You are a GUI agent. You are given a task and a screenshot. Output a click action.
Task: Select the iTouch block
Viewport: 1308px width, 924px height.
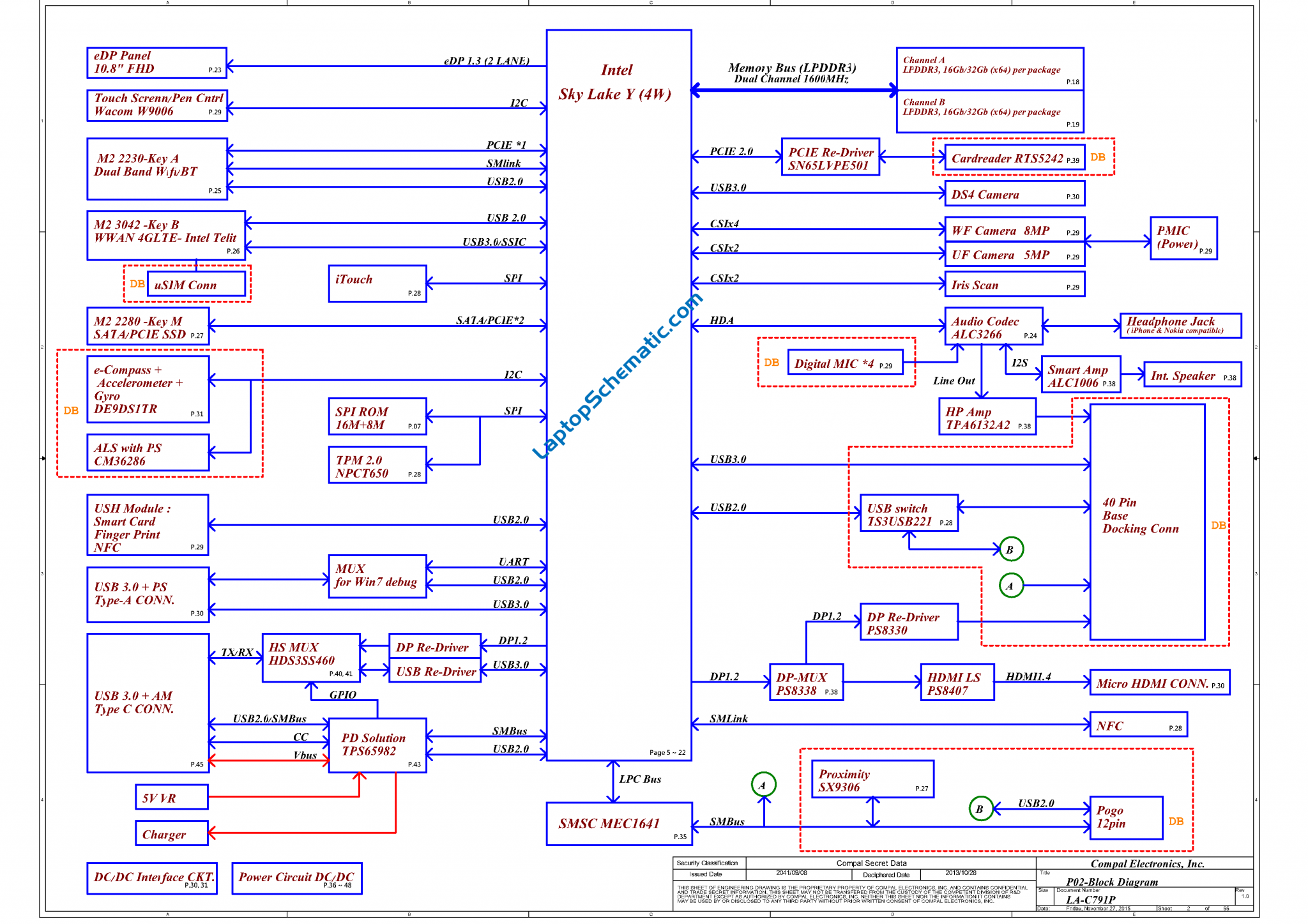[377, 284]
